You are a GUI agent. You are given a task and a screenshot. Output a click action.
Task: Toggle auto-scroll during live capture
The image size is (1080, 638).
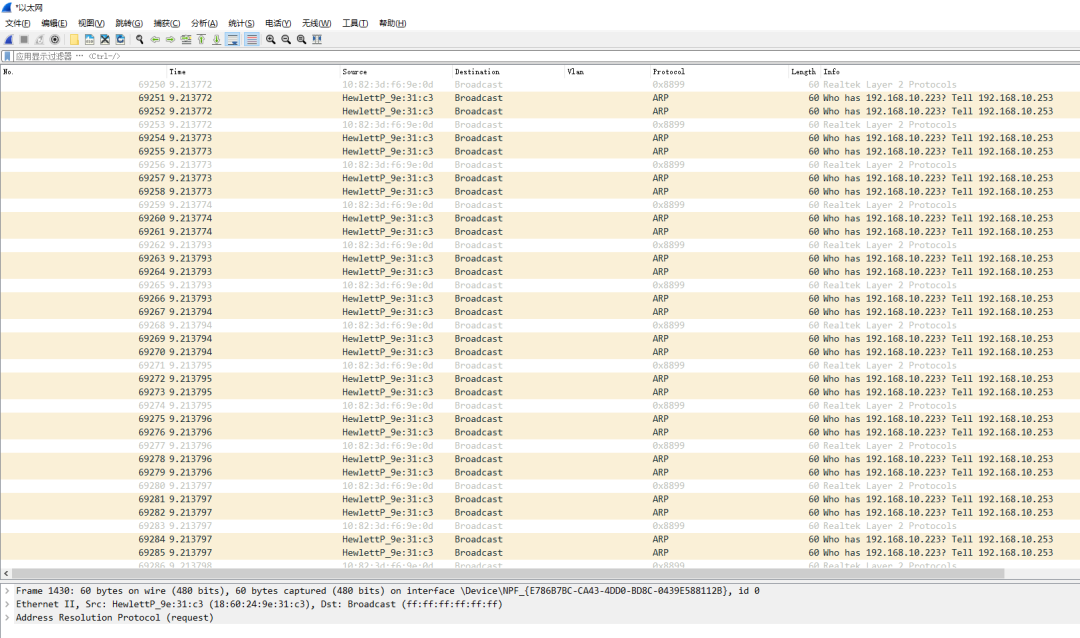[233, 40]
